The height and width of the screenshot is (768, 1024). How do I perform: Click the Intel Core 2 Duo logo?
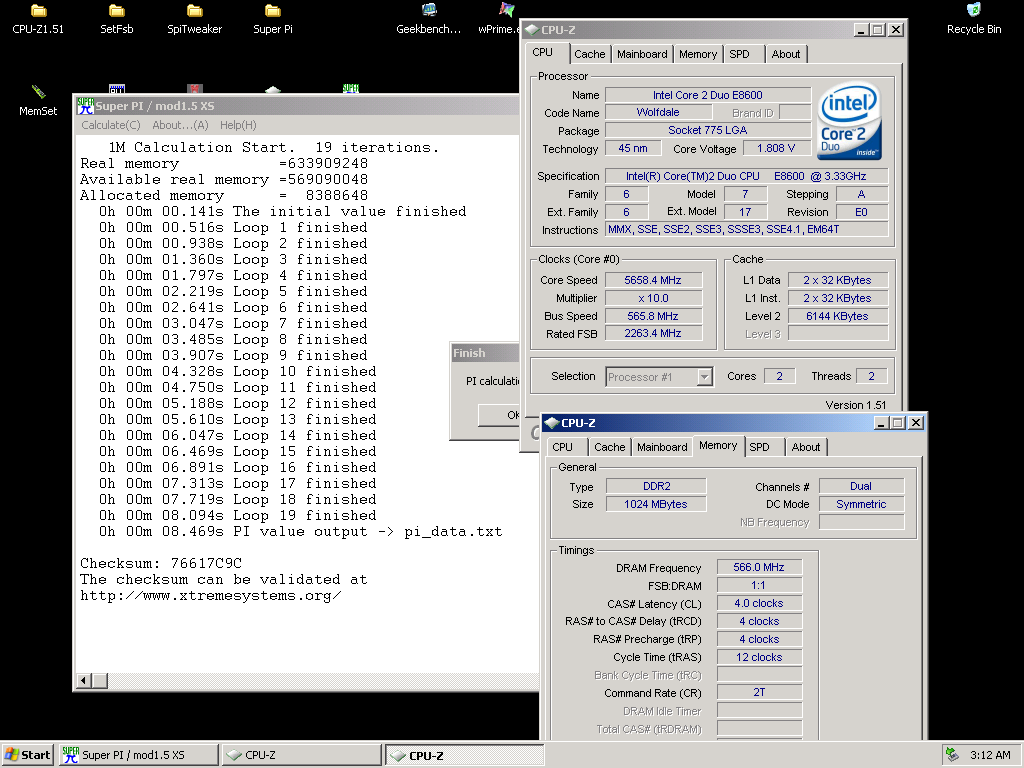(848, 121)
